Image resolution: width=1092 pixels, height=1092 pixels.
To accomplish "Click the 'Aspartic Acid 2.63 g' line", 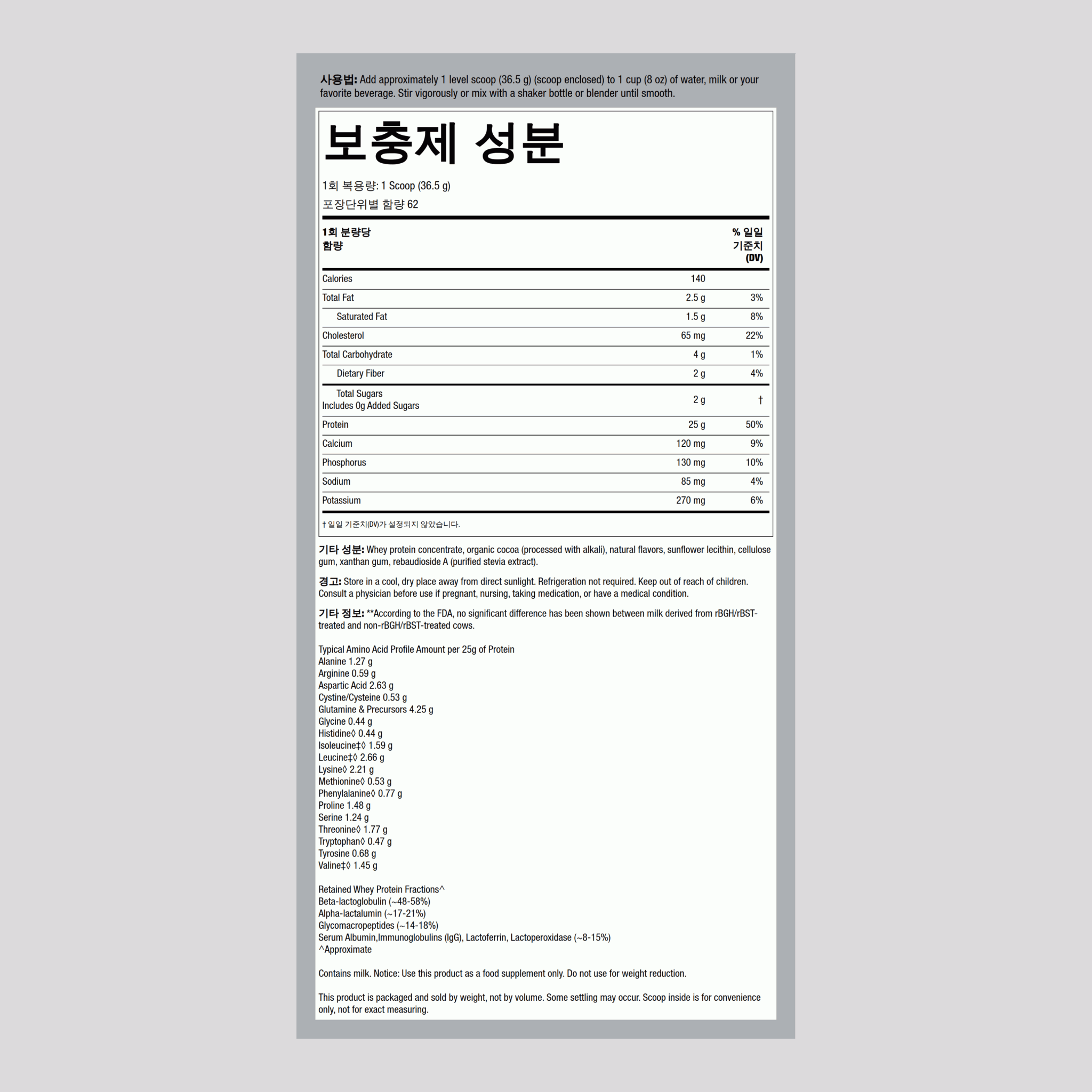I will pos(356,686).
